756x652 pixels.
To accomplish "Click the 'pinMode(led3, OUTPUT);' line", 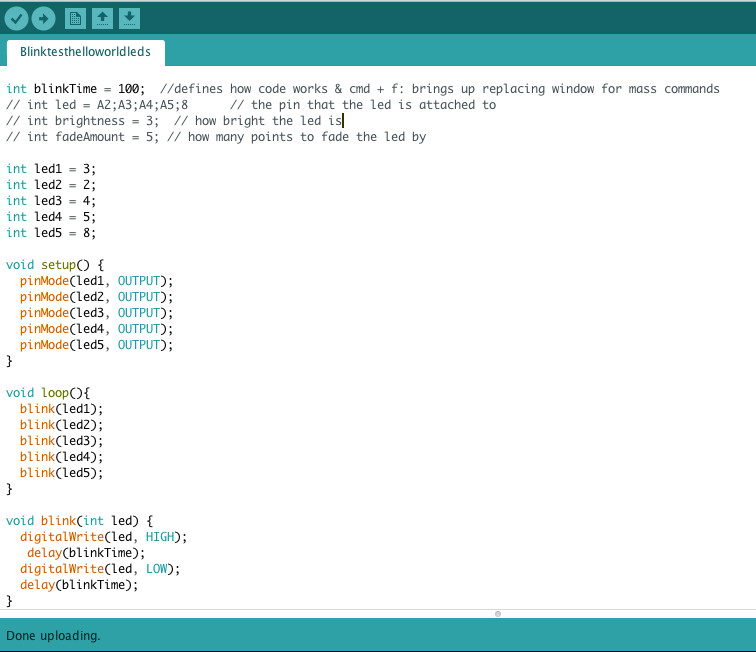I will point(96,312).
